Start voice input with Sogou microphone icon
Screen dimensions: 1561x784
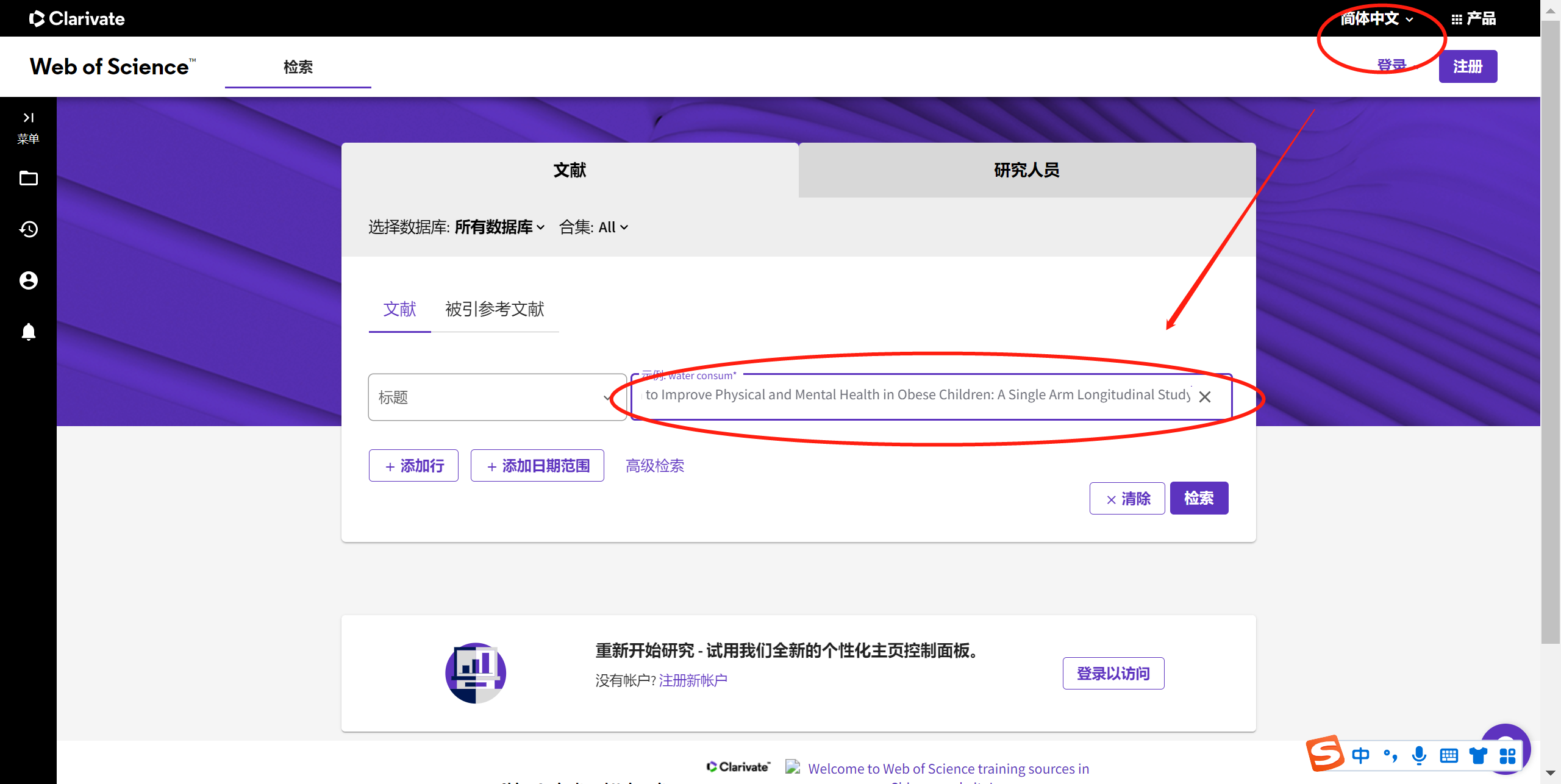pos(1419,755)
